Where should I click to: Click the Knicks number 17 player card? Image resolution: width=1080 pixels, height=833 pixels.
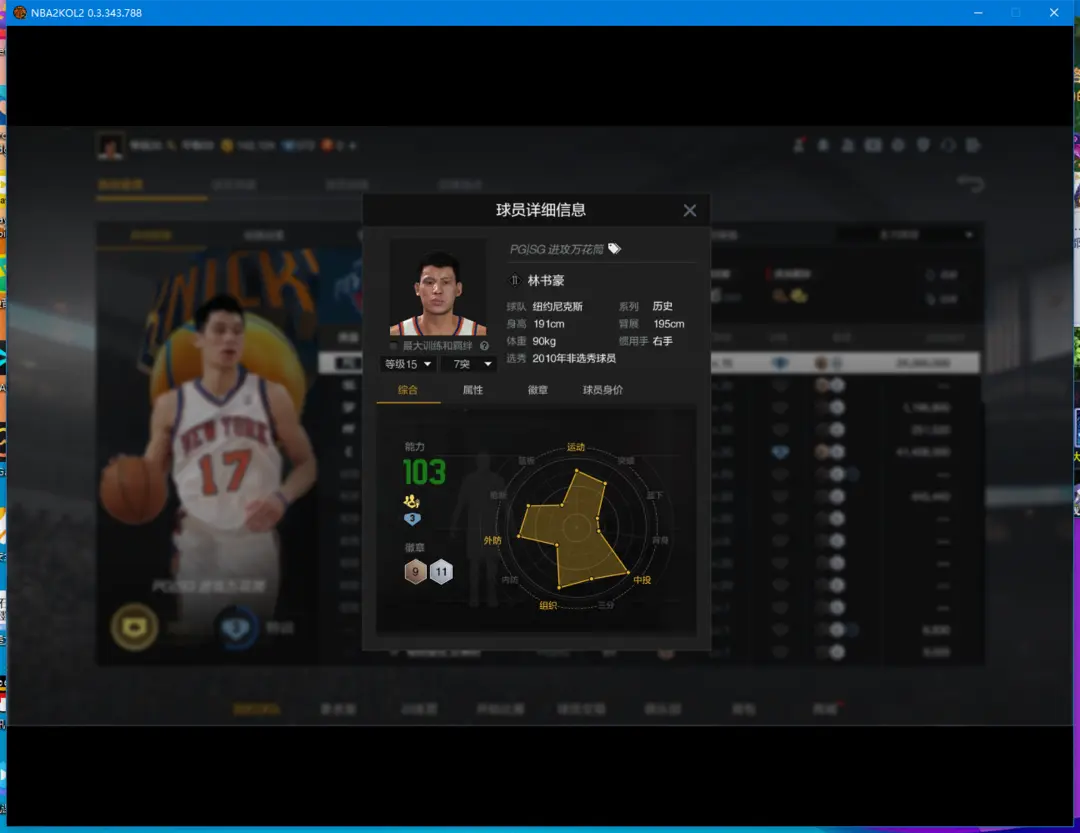pos(207,455)
